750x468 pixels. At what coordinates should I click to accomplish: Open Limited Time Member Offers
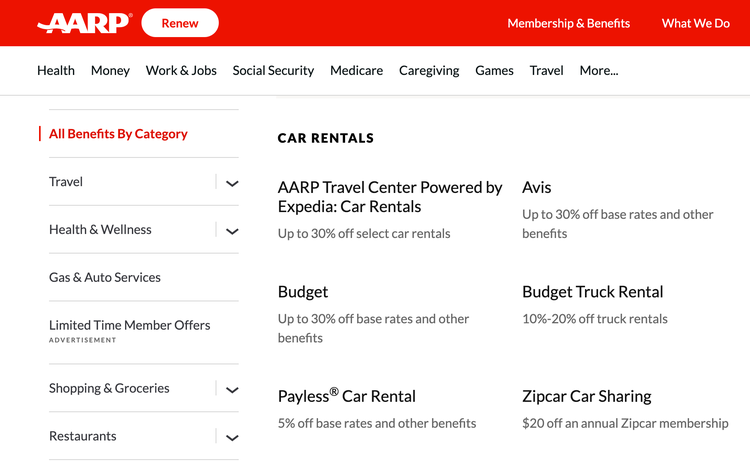coord(130,325)
